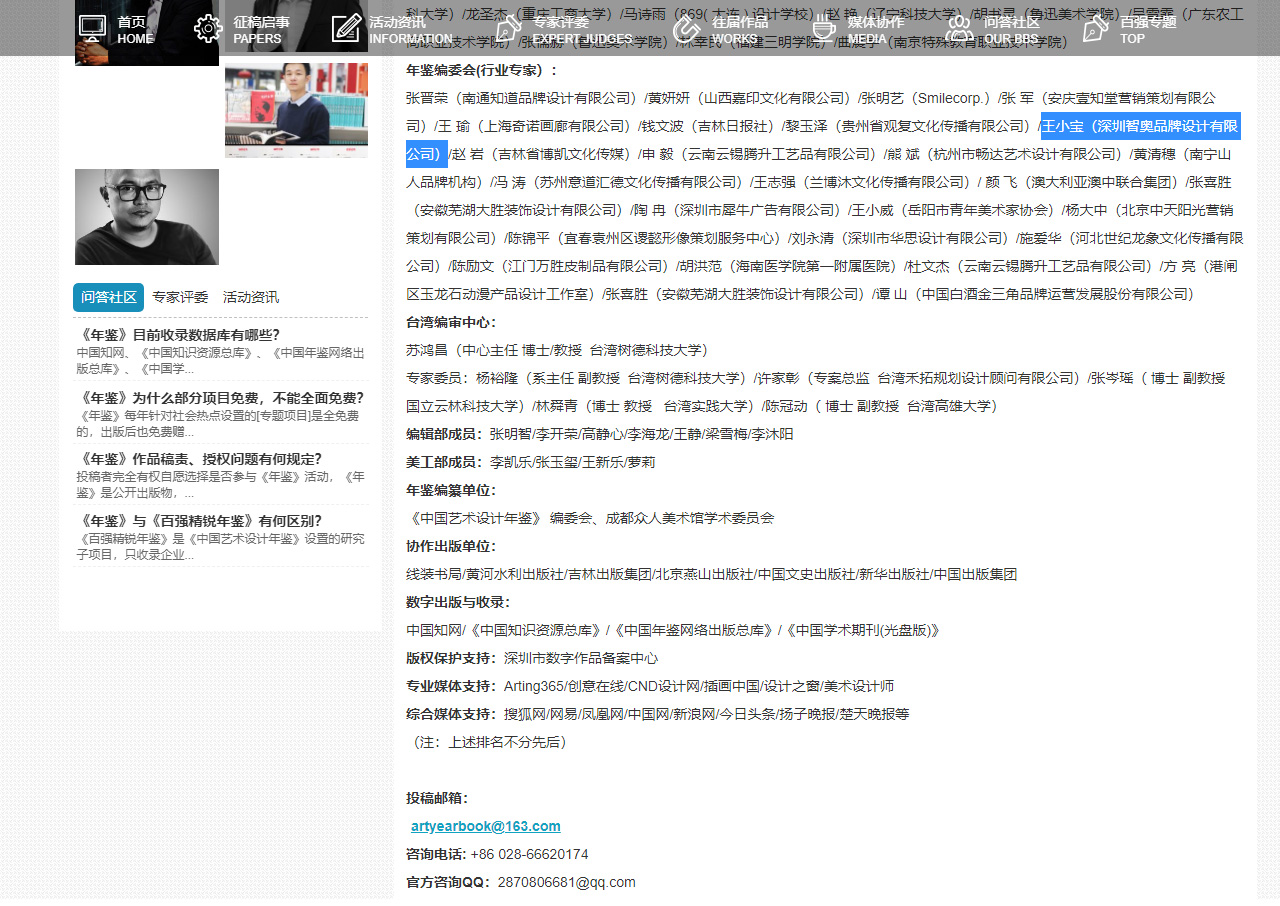Click the phone number +86 028-66620174
This screenshot has width=1280, height=906.
pos(529,854)
